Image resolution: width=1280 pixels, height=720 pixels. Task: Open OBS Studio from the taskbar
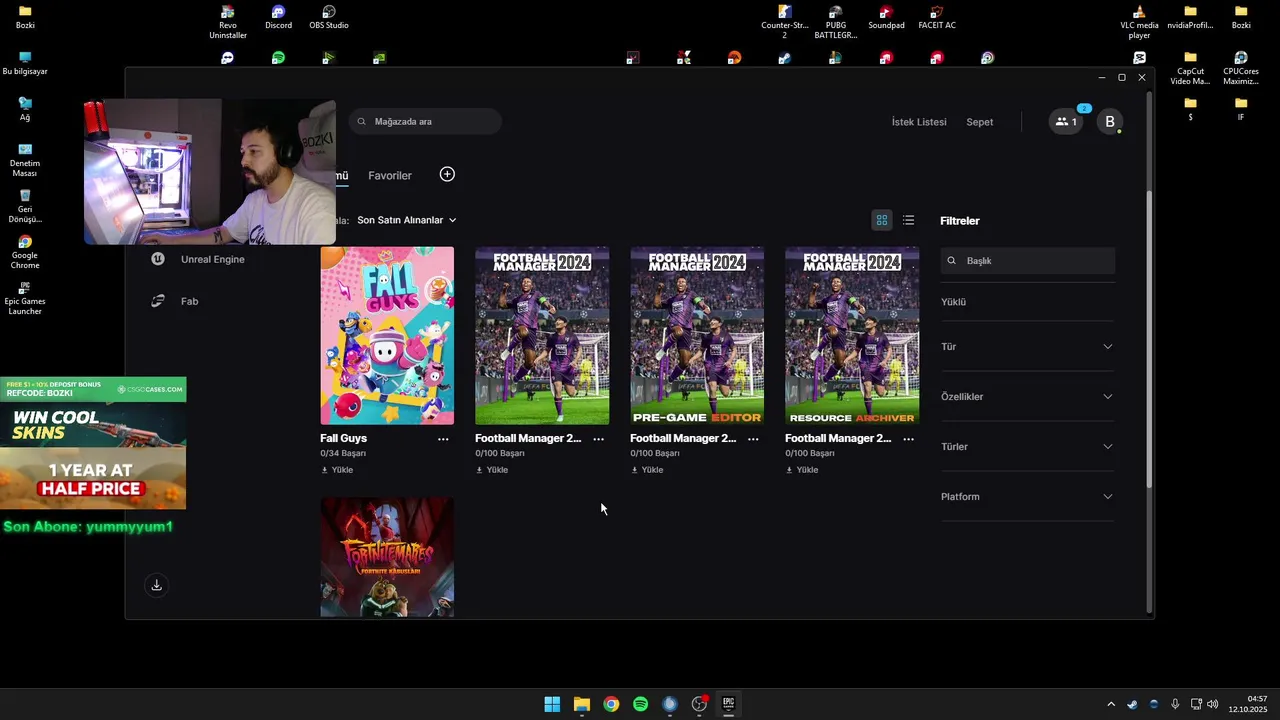699,704
